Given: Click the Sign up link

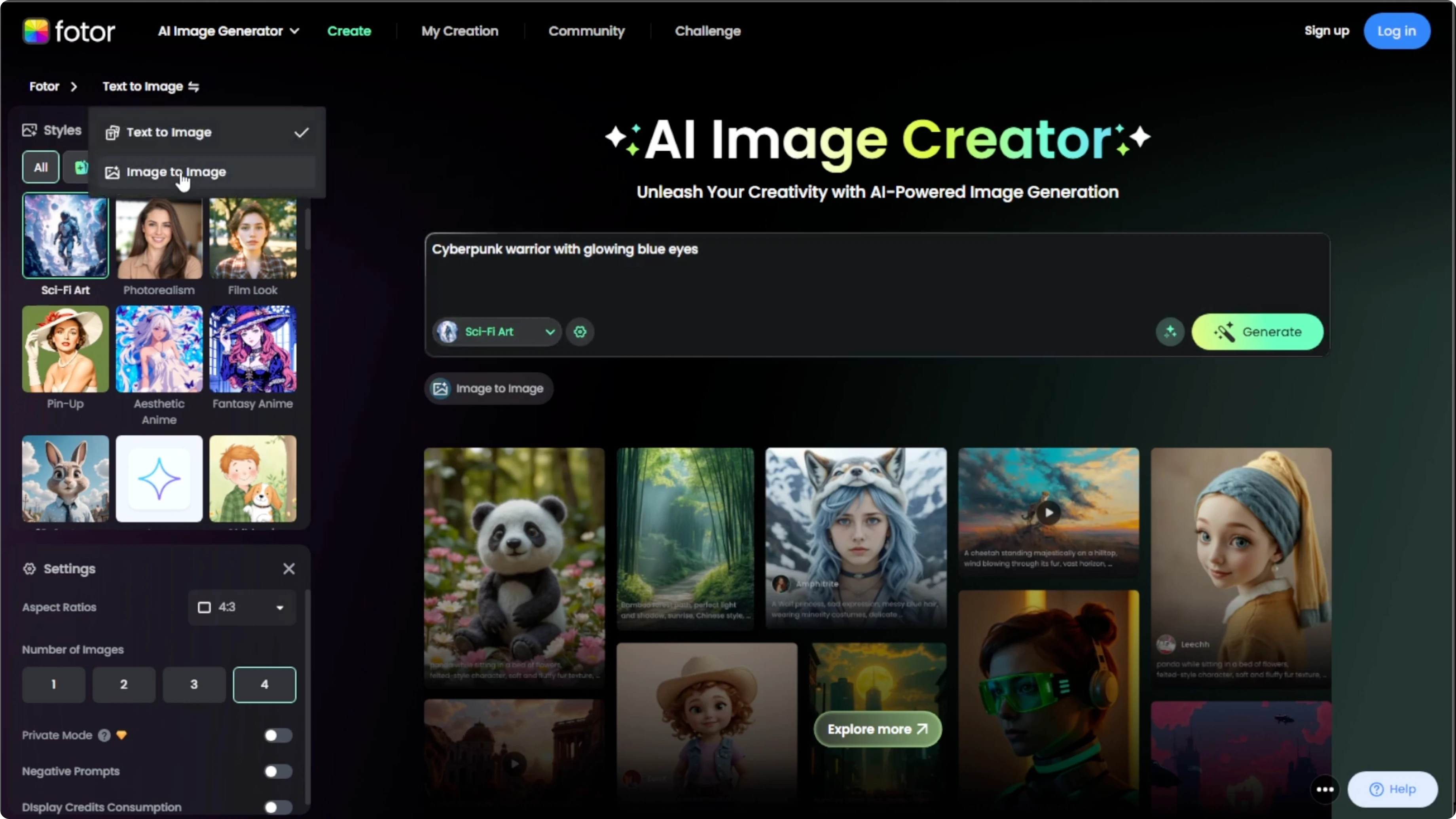Looking at the screenshot, I should (1327, 31).
